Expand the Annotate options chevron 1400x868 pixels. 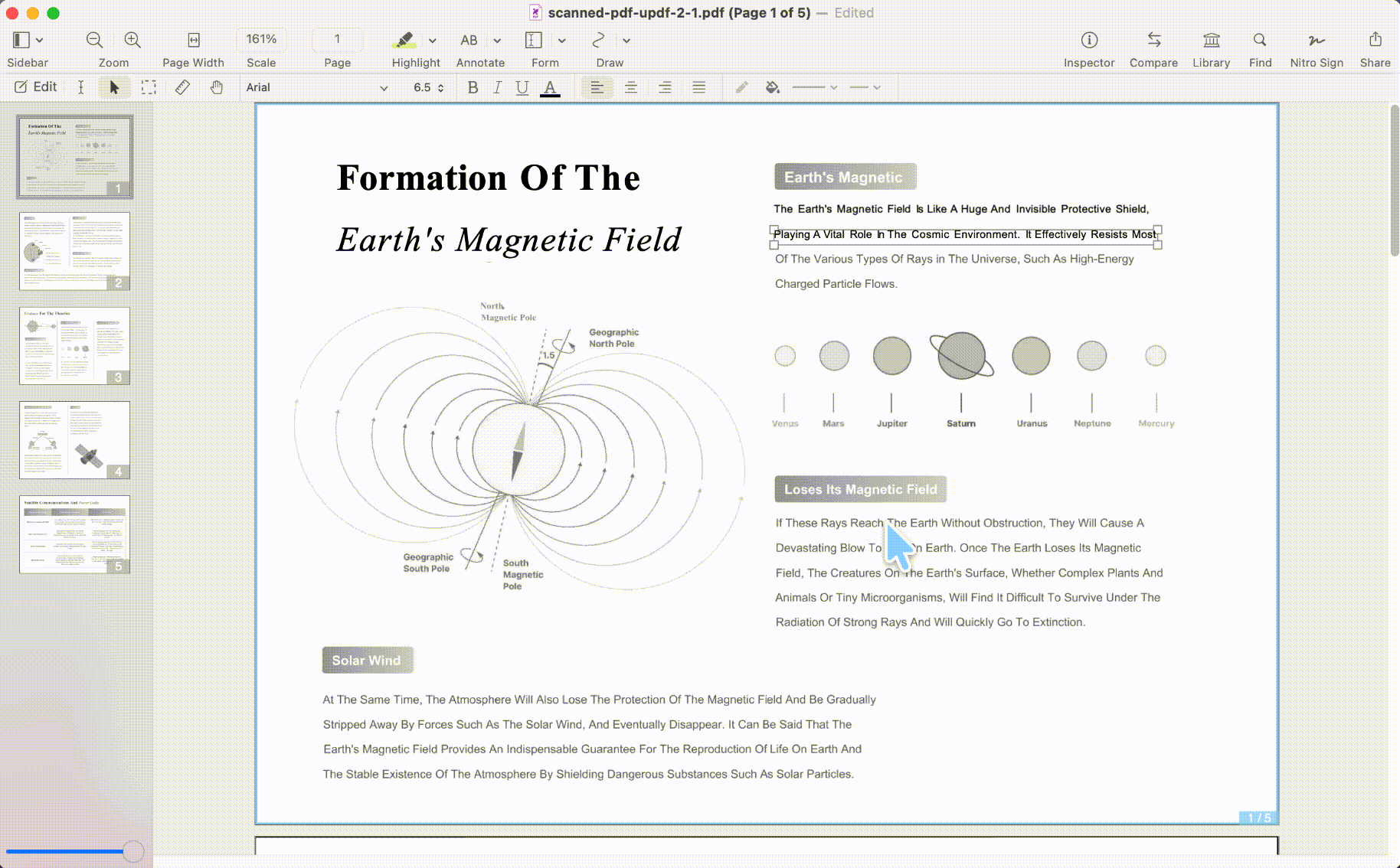pos(497,41)
